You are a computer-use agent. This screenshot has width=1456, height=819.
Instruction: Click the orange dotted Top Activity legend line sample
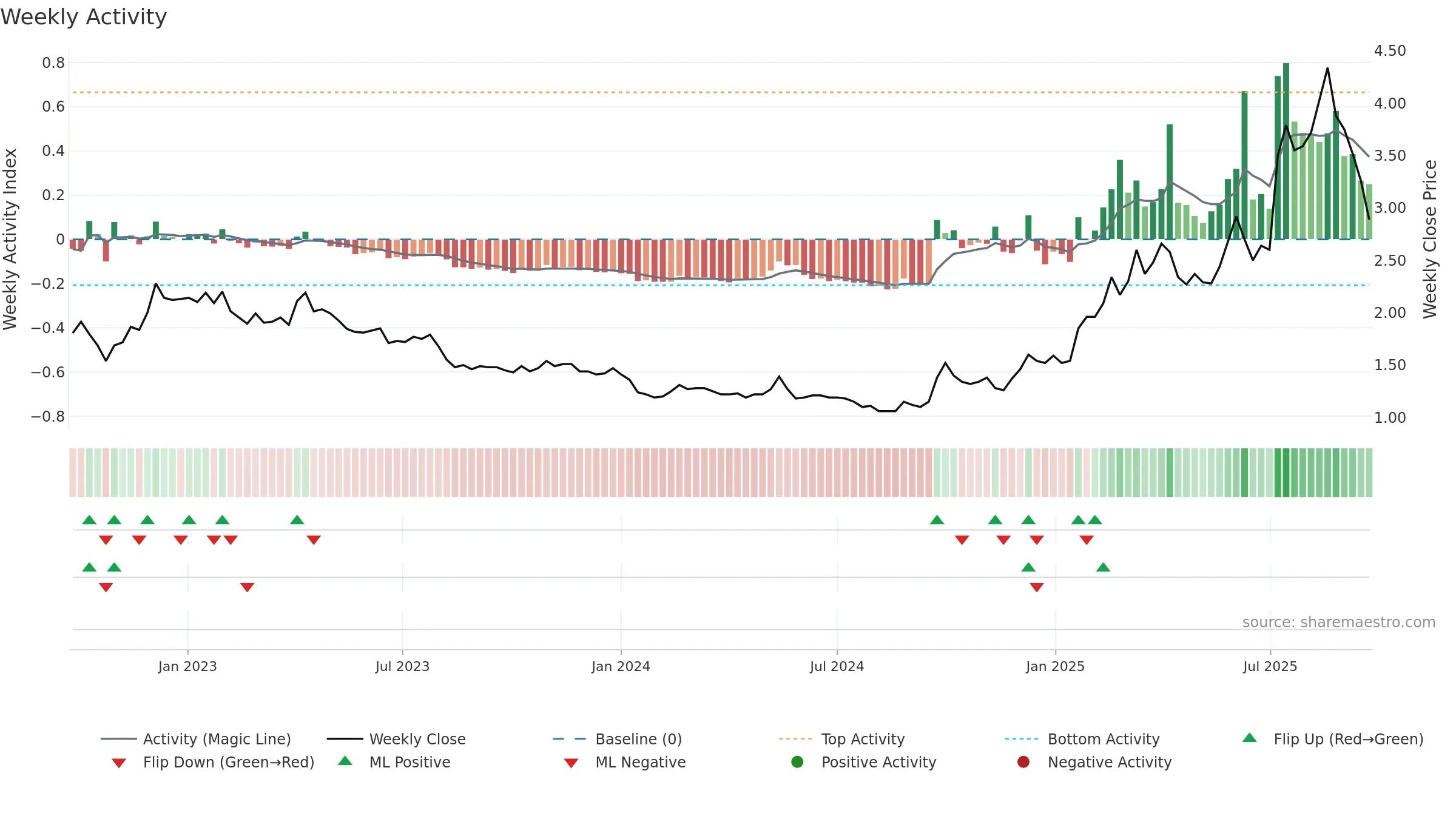[x=795, y=739]
